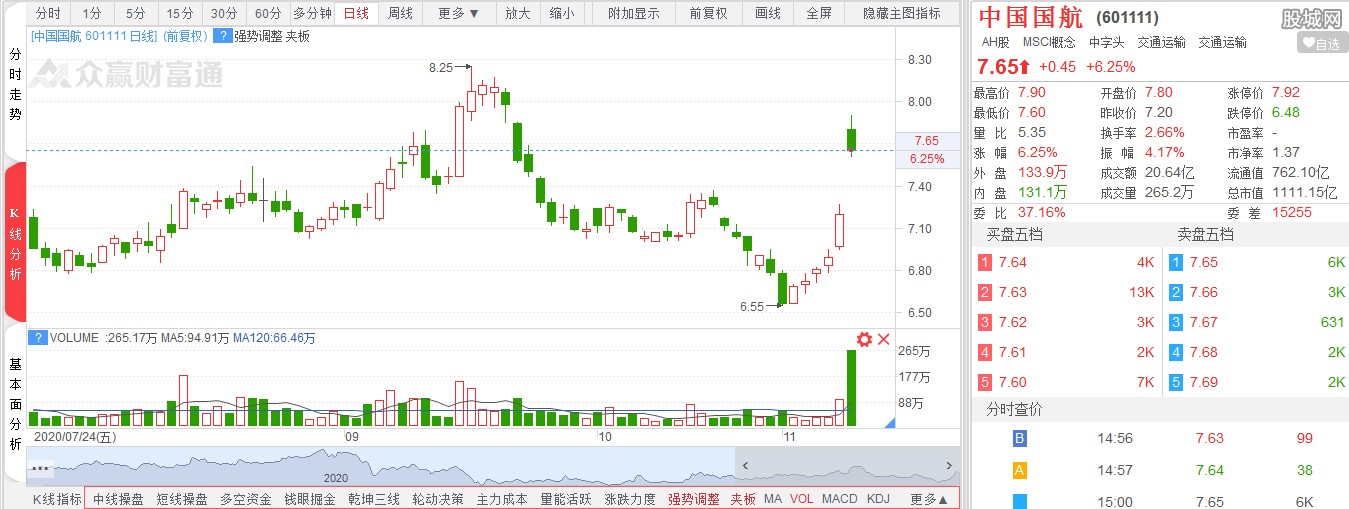Enable the 中线操盘 indicator
1349x509 pixels.
click(118, 499)
